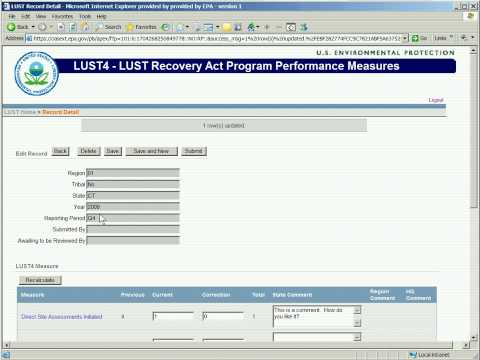Viewport: 480px width, 360px height.
Task: Open the Favorites star toolbar button
Action: click(141, 27)
